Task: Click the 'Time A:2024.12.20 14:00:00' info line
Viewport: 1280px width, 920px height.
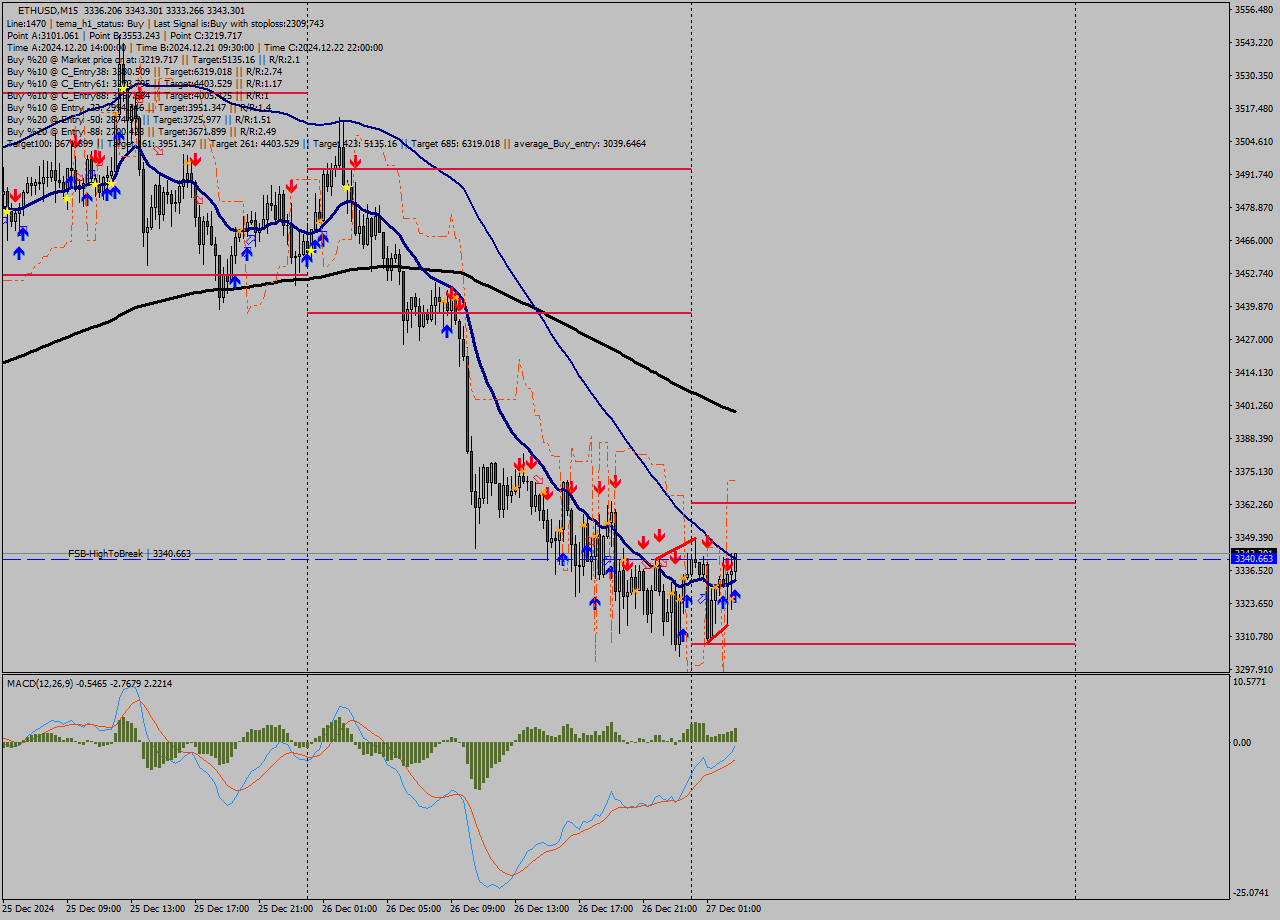Action: pyautogui.click(x=194, y=47)
